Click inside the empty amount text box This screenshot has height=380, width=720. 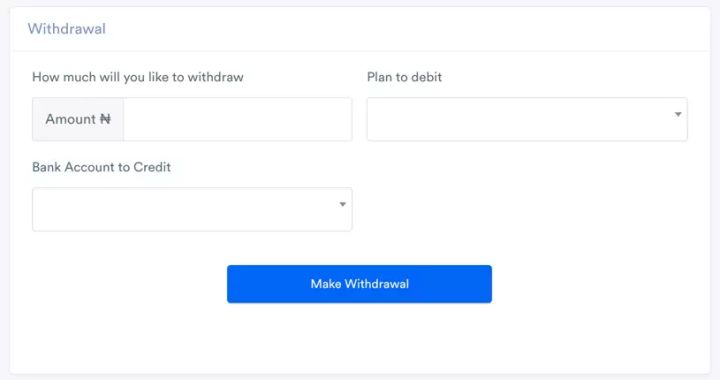click(237, 119)
